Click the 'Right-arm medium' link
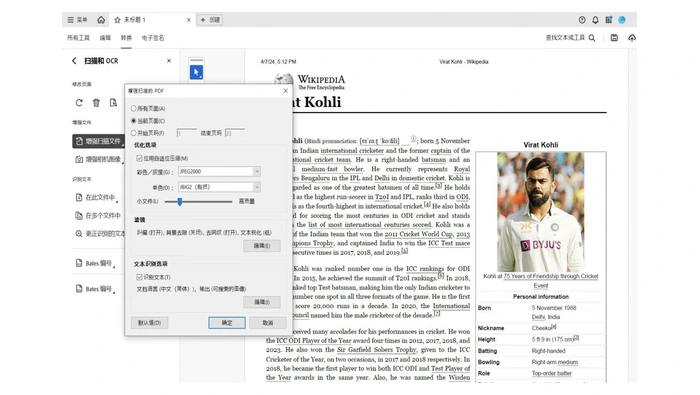The width and height of the screenshot is (700, 395). click(555, 362)
